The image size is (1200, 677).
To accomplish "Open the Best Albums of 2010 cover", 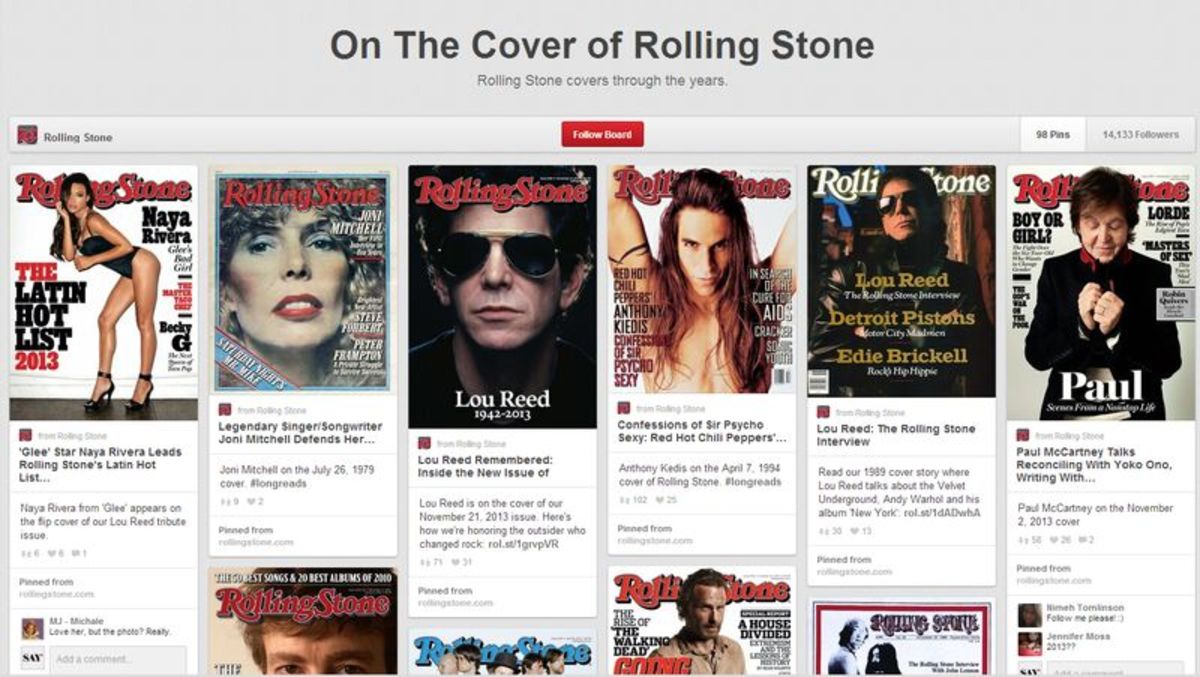I will pyautogui.click(x=303, y=622).
